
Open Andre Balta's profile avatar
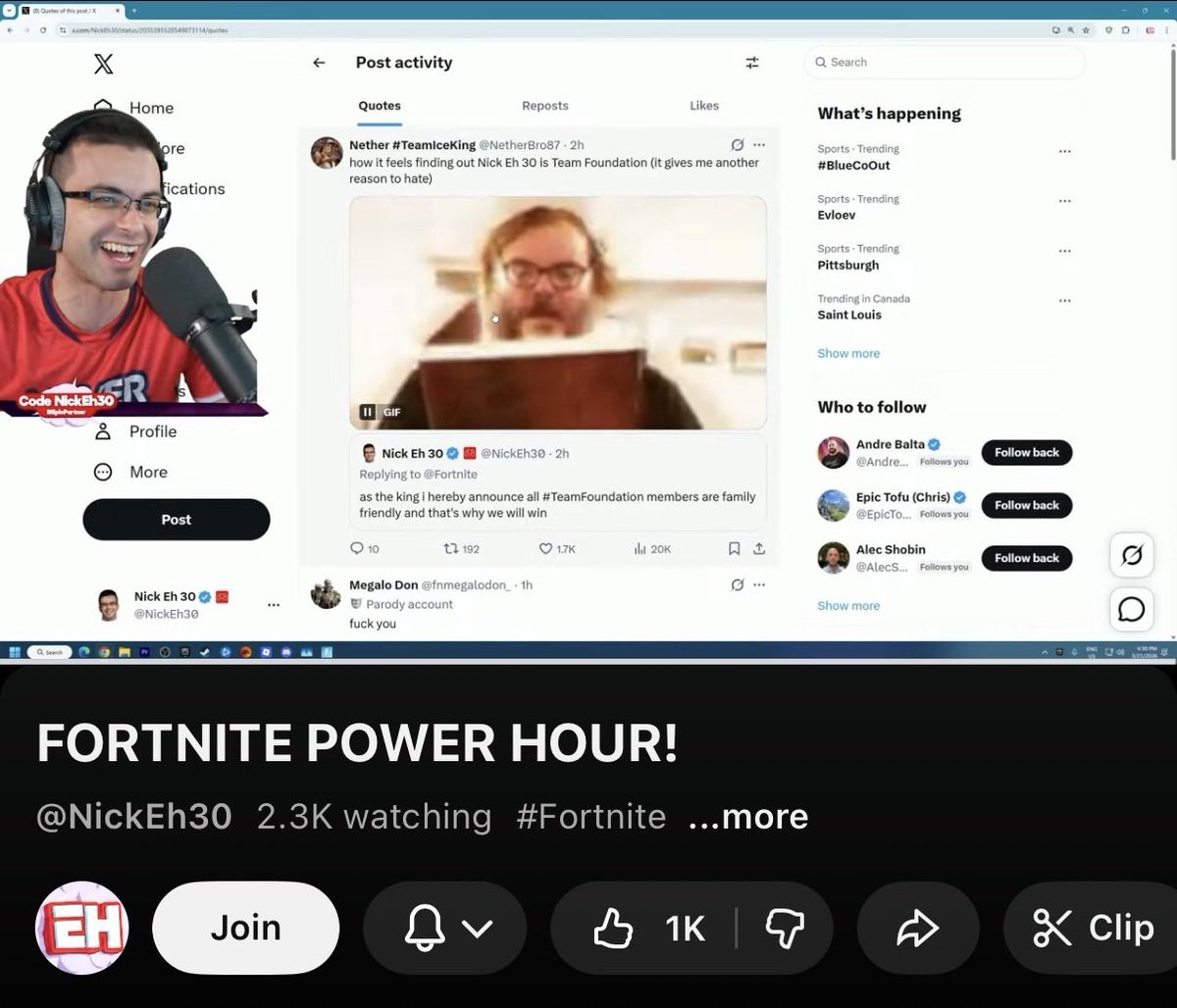click(834, 452)
